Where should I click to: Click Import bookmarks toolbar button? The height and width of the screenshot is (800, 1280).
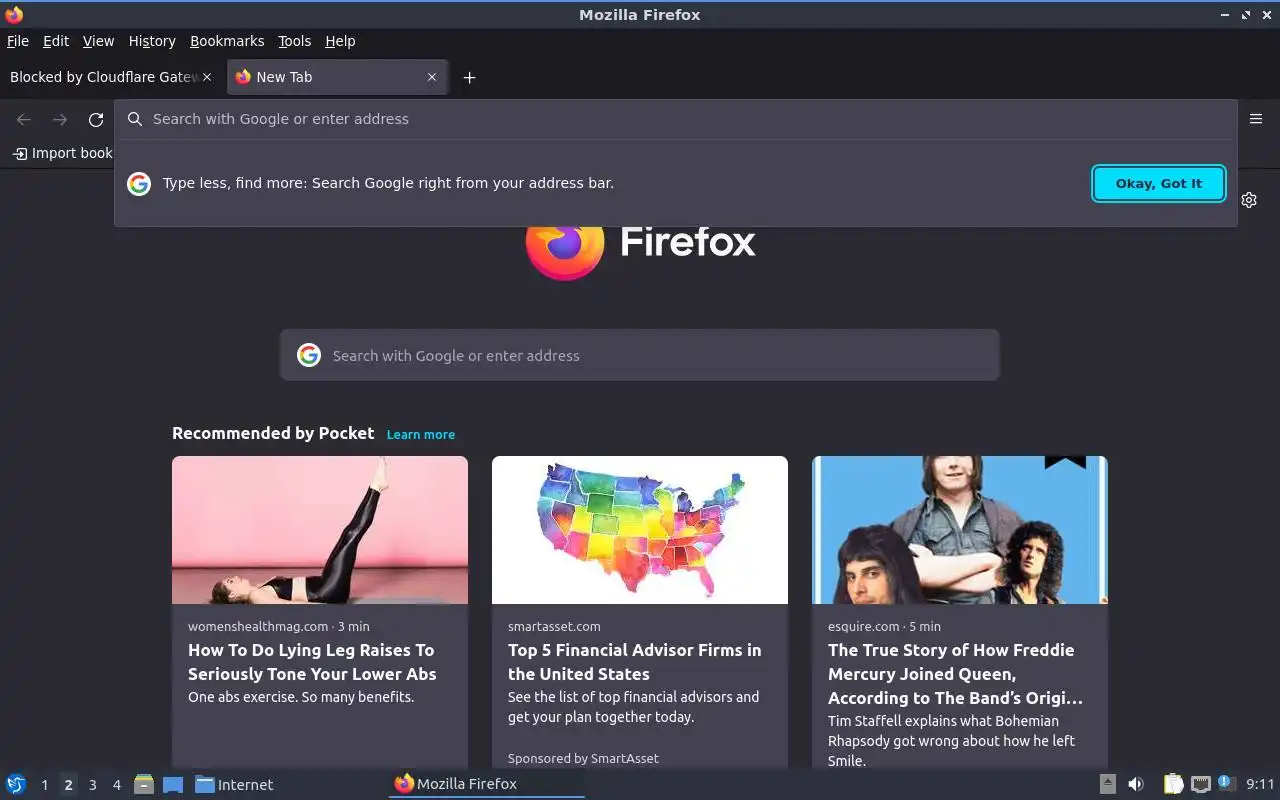tap(63, 153)
